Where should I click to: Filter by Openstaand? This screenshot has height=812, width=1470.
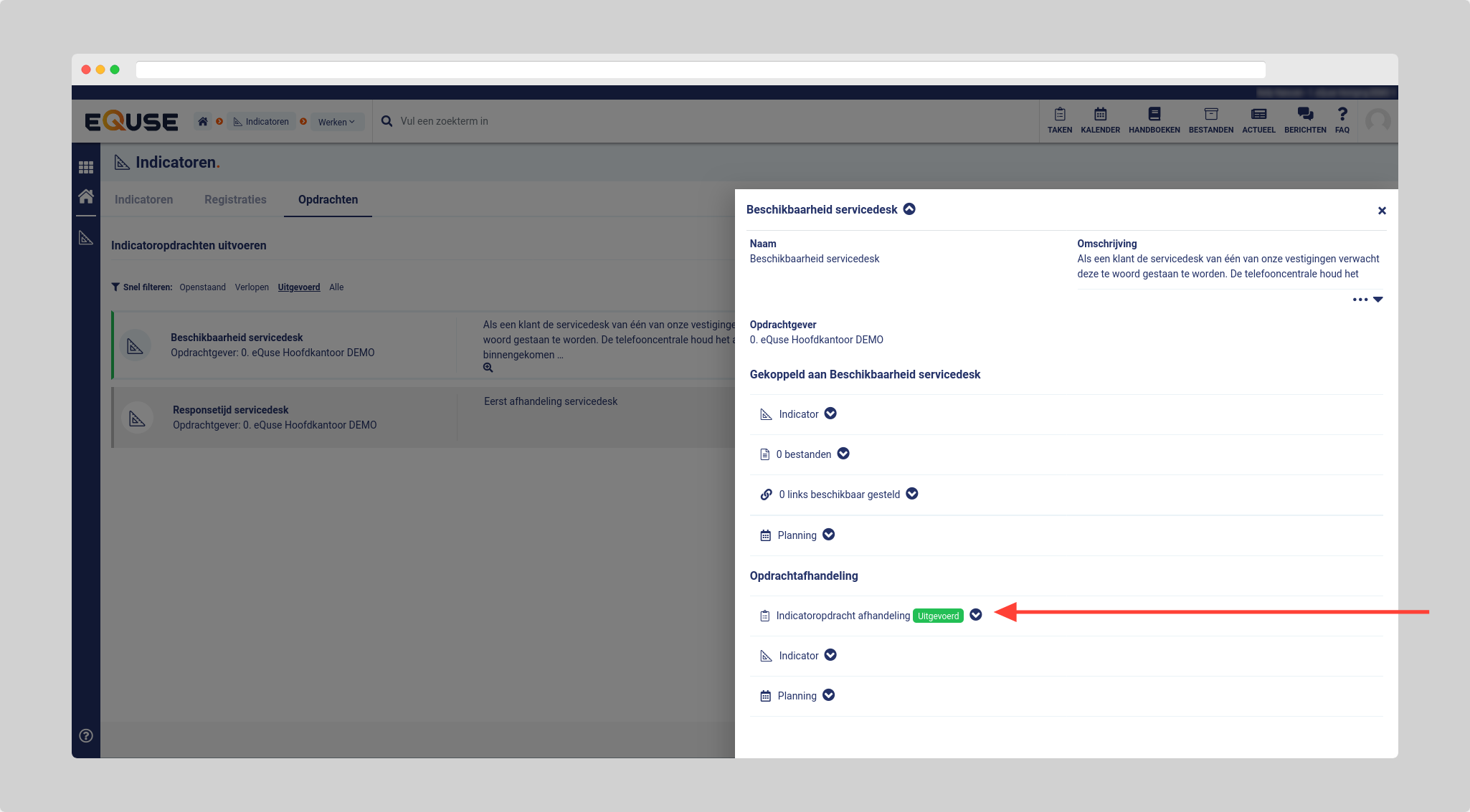pyautogui.click(x=202, y=287)
